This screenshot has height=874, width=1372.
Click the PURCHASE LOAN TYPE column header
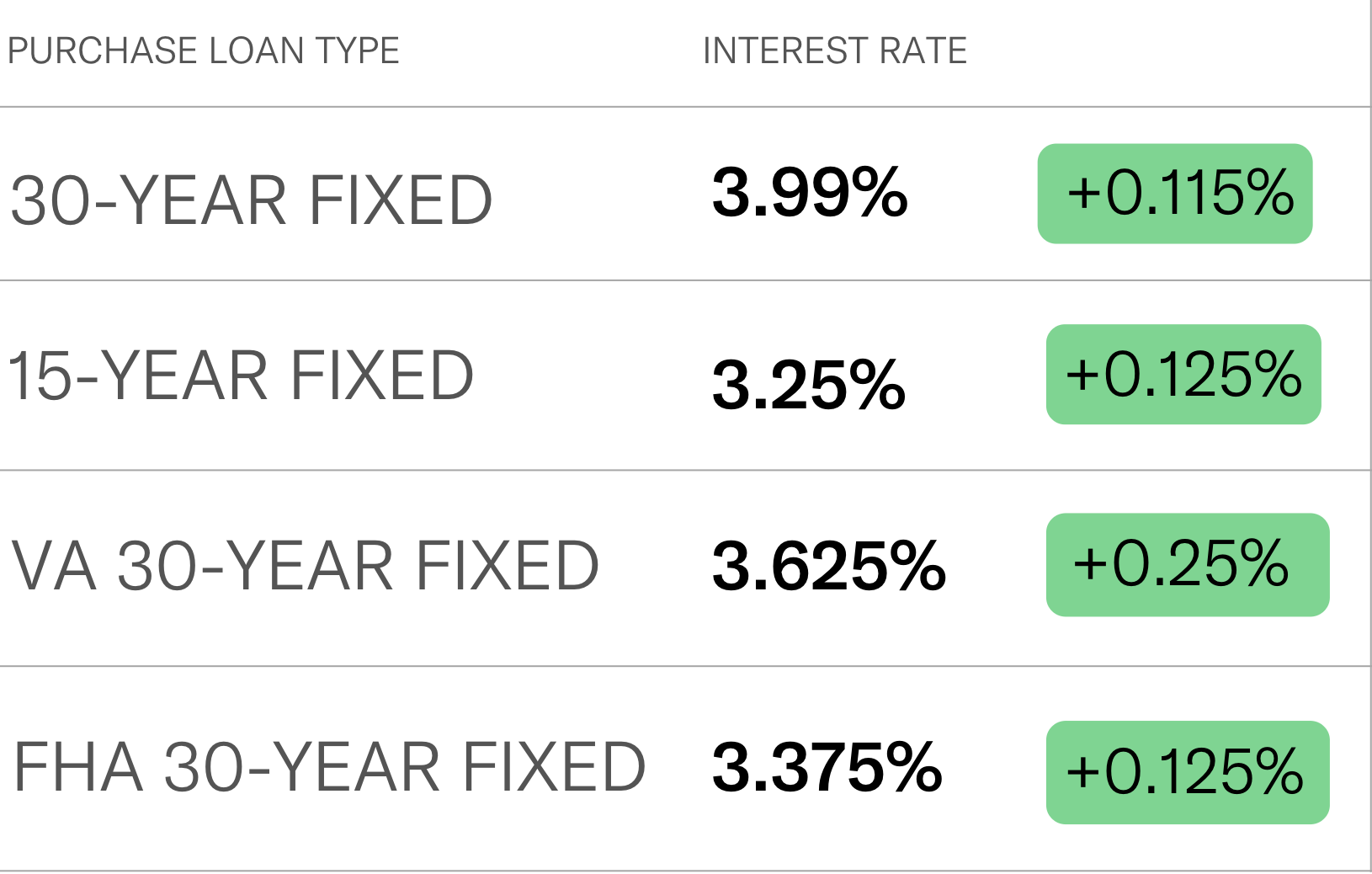203,51
